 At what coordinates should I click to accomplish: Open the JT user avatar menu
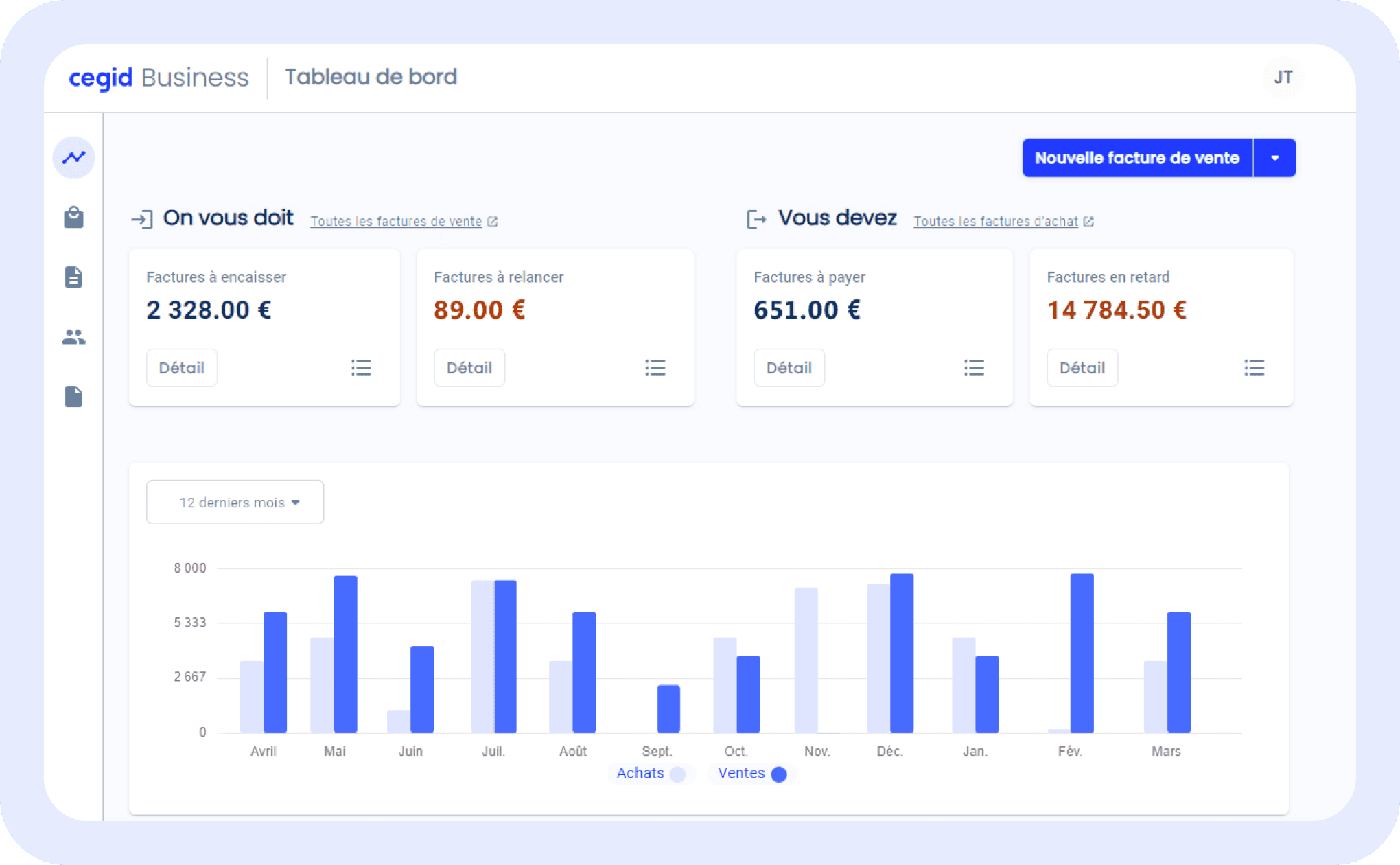[x=1283, y=78]
